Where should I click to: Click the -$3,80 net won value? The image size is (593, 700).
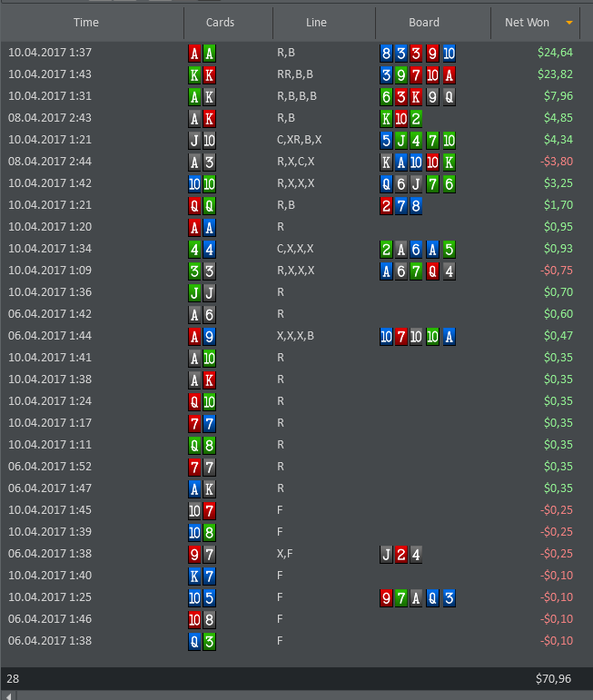pos(556,161)
